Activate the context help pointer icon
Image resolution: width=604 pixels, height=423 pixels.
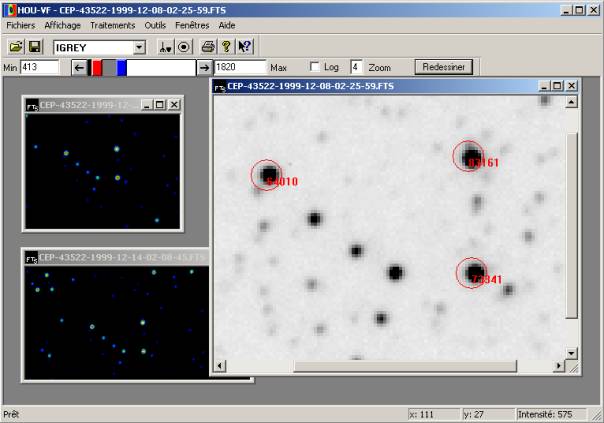(245, 47)
